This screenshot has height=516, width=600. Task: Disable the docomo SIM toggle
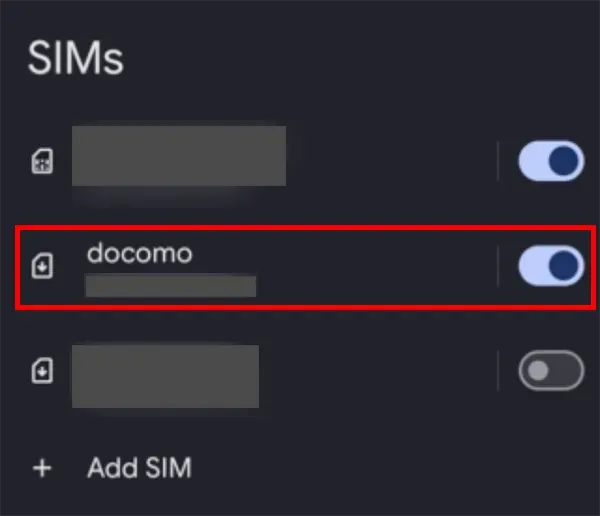[550, 266]
